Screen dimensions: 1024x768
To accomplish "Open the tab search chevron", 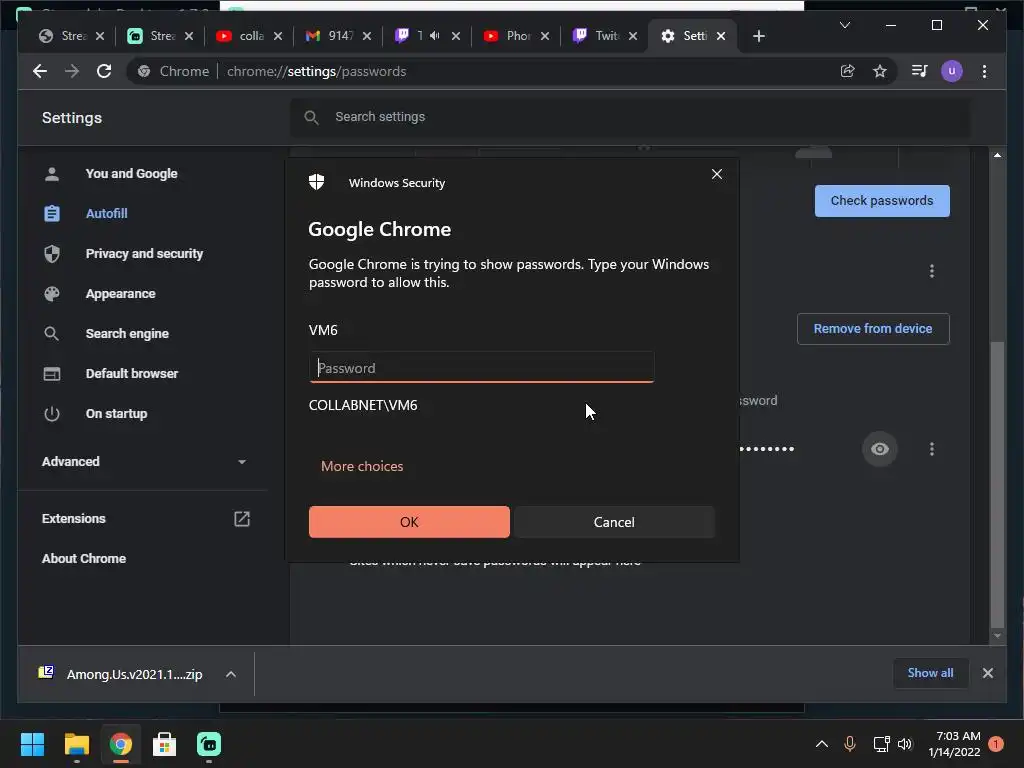I will tap(844, 25).
